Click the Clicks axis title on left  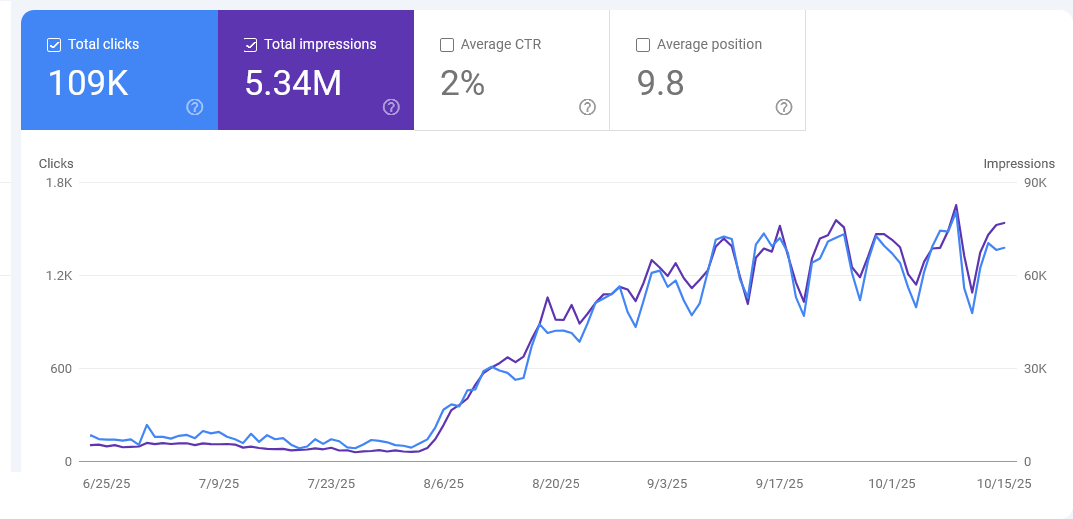56,164
